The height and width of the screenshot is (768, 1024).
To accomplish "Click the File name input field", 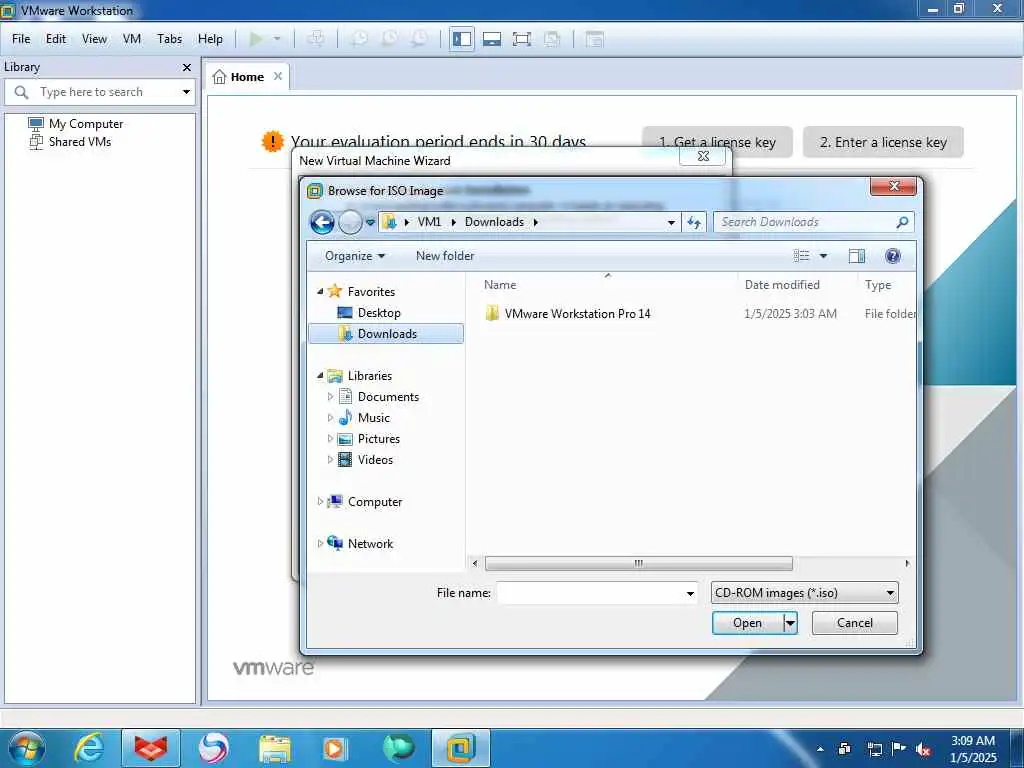I will (590, 593).
